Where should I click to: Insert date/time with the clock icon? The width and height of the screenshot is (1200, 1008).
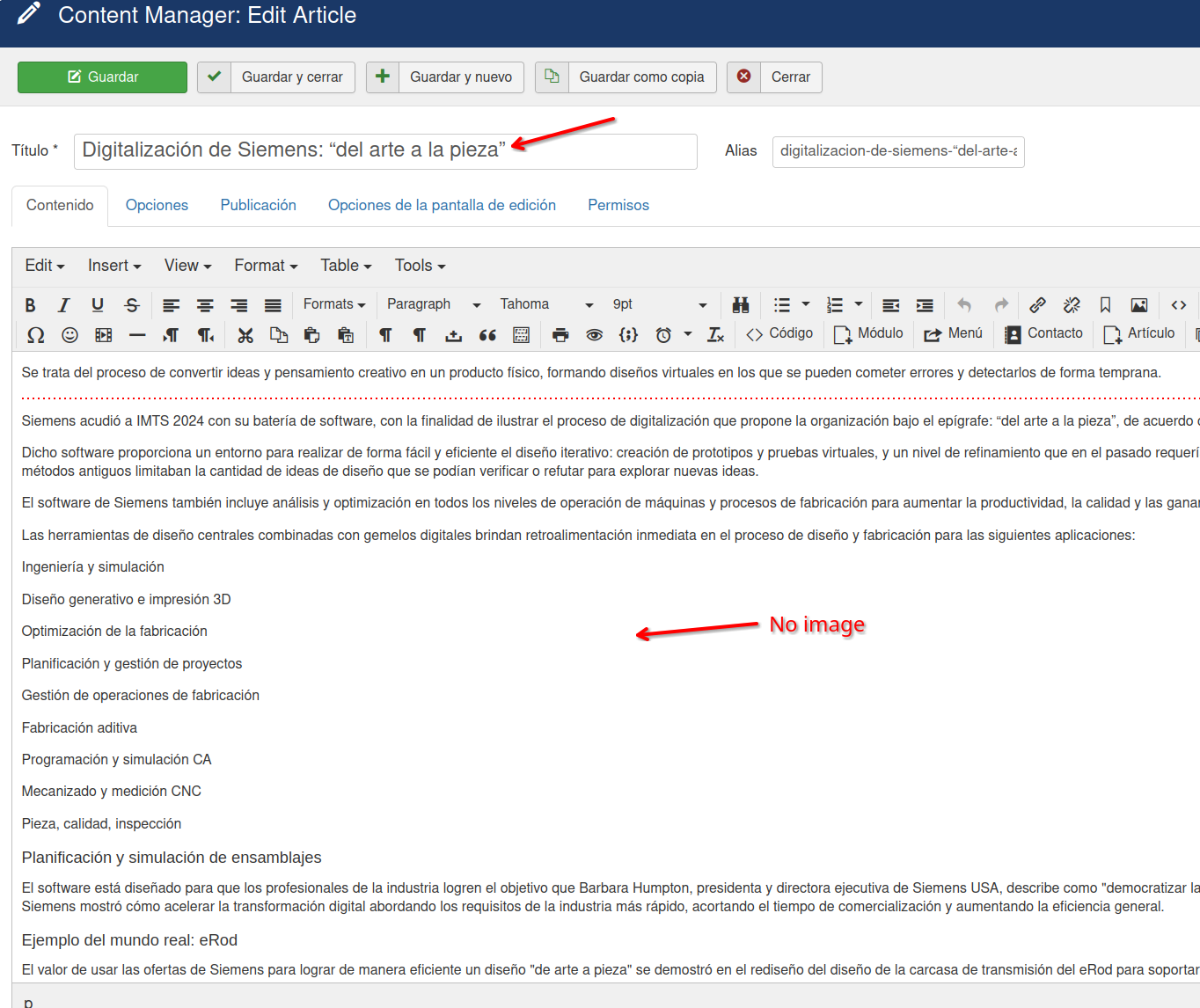pyautogui.click(x=663, y=334)
